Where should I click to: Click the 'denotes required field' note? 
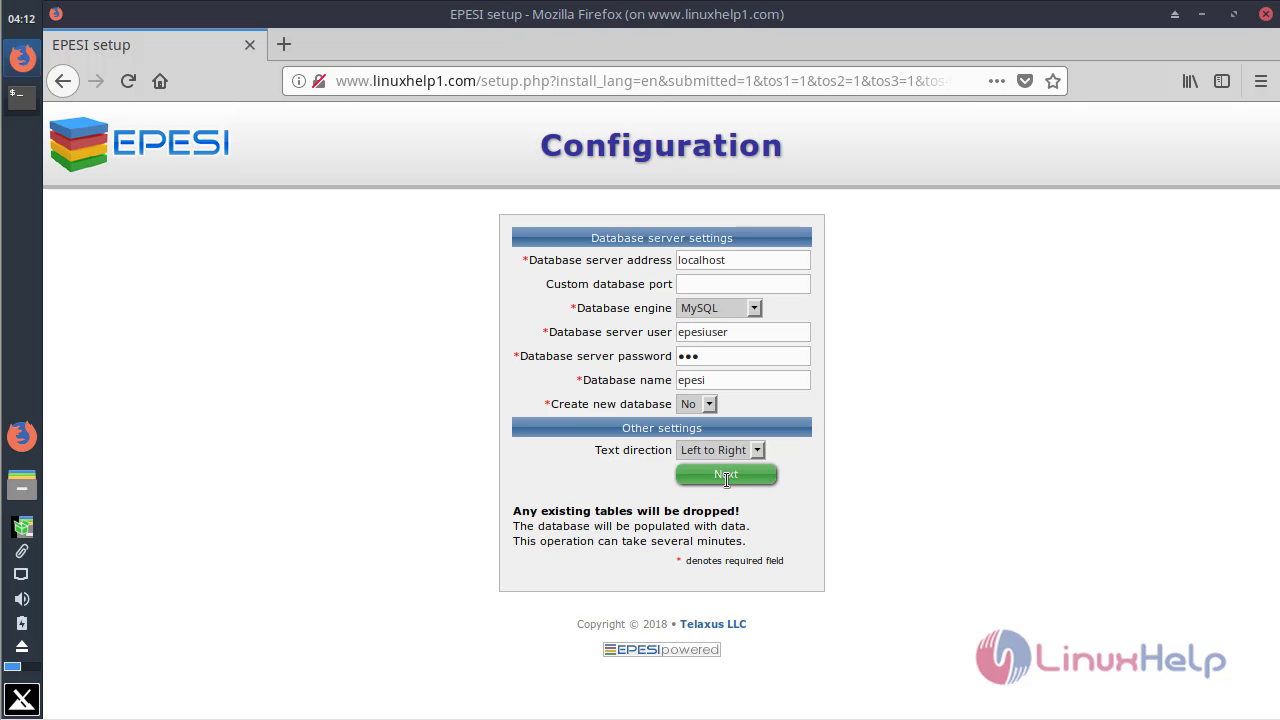click(735, 561)
